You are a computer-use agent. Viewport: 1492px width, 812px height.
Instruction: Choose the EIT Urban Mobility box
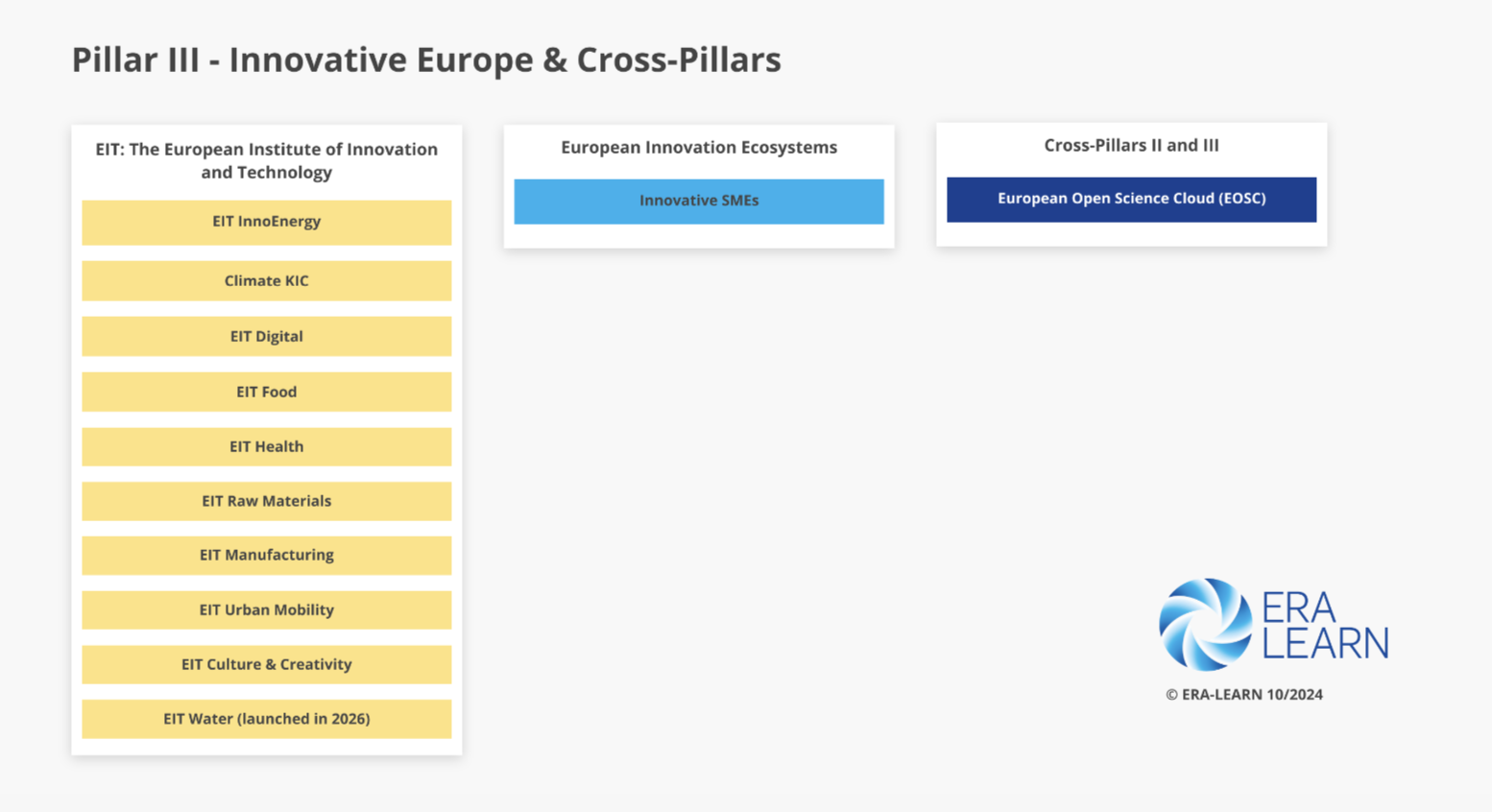coord(266,609)
